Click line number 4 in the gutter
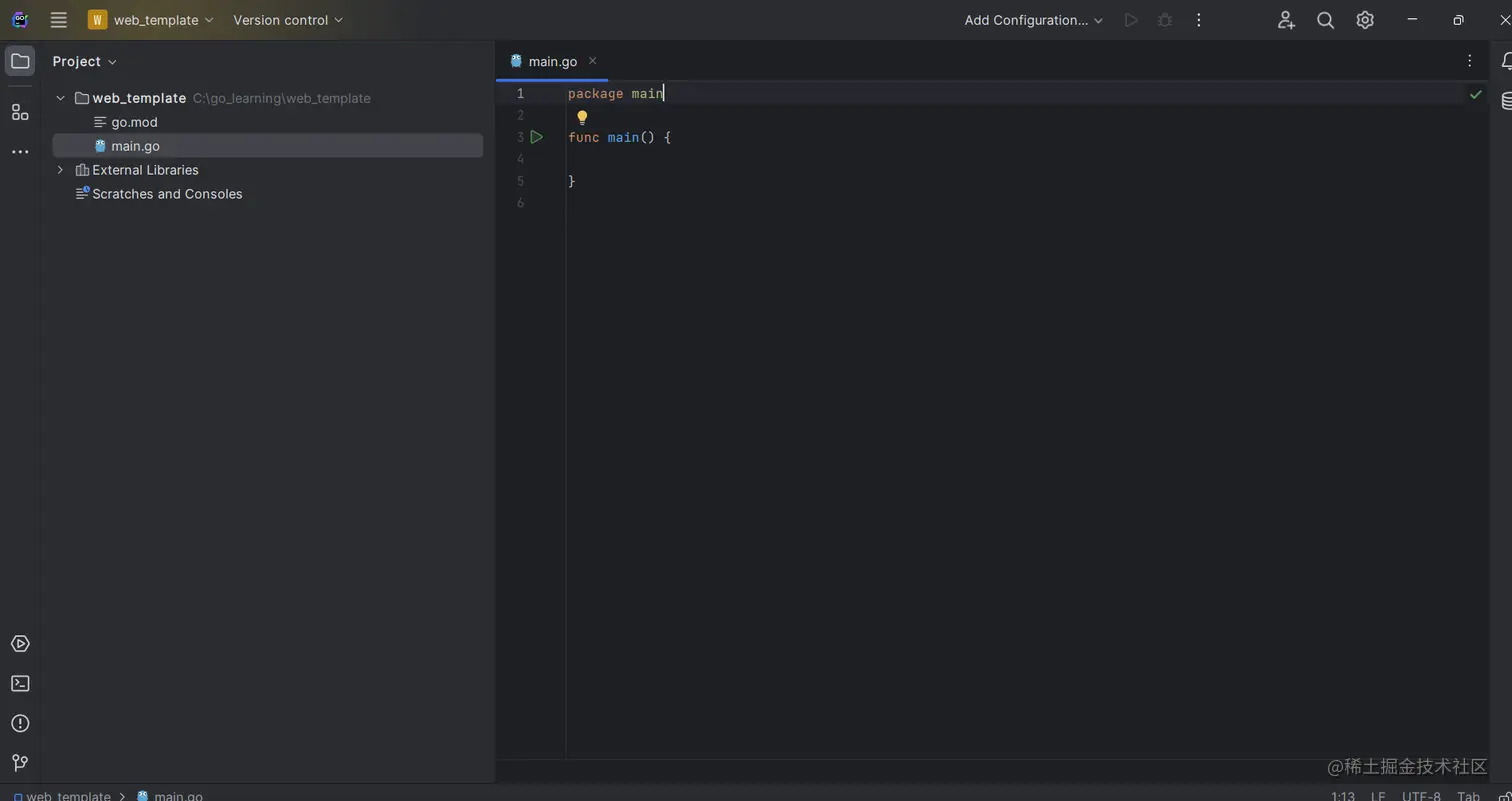 pos(520,159)
